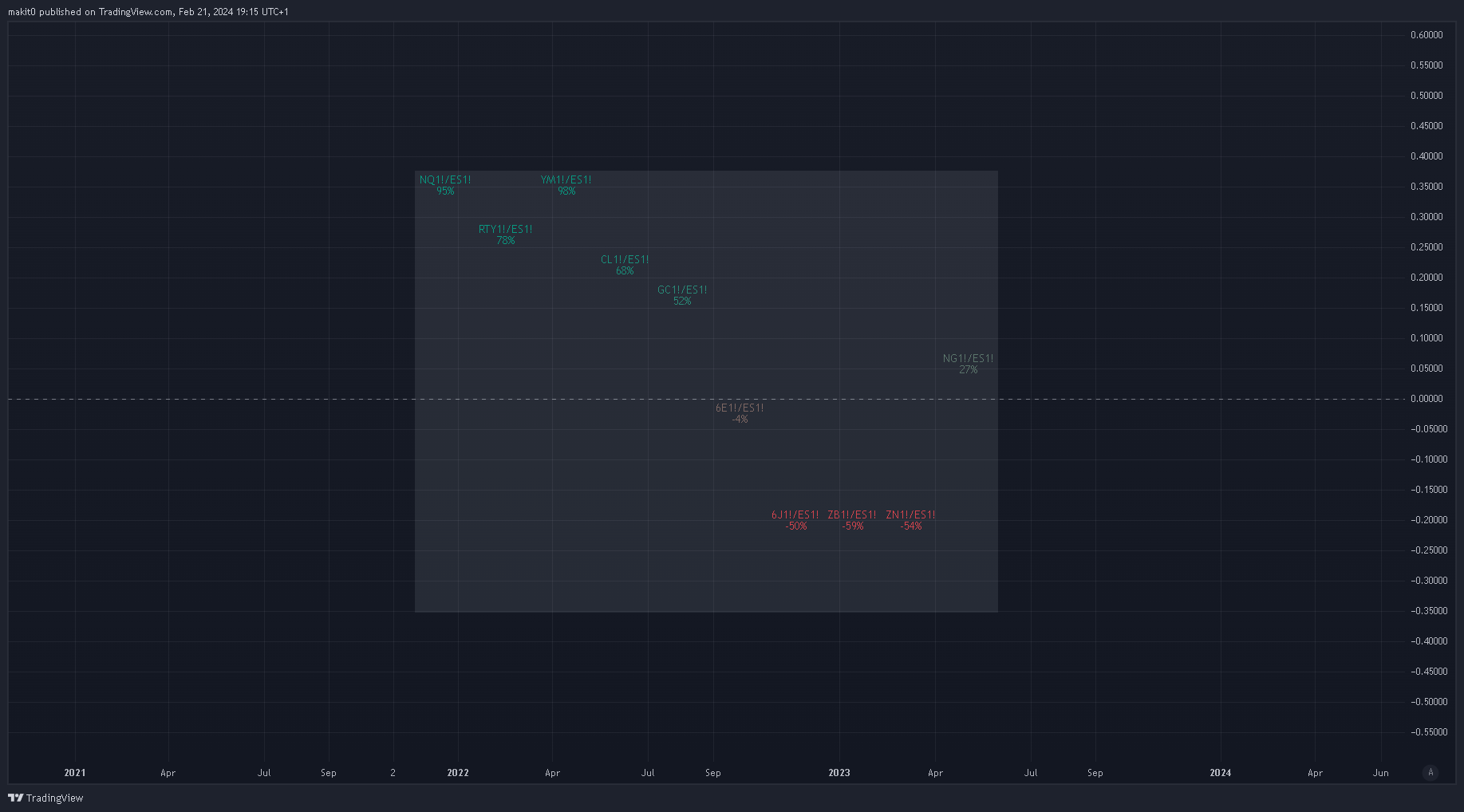Select the CL1!/ES1! 68% label
Screen dimensions: 1464x812
(x=625, y=265)
